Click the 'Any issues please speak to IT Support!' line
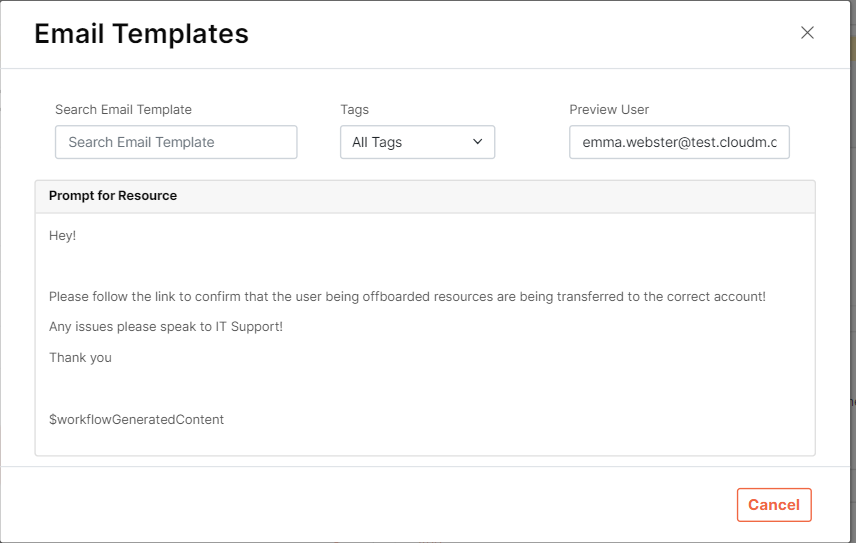Viewport: 856px width, 543px height. pyautogui.click(x=166, y=327)
